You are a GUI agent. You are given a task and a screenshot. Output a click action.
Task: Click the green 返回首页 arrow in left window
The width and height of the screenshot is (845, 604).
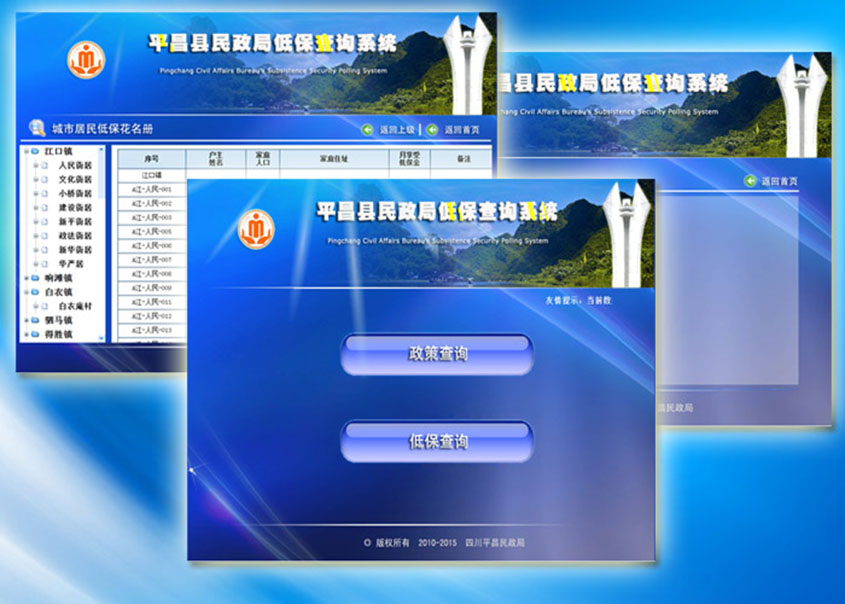432,129
